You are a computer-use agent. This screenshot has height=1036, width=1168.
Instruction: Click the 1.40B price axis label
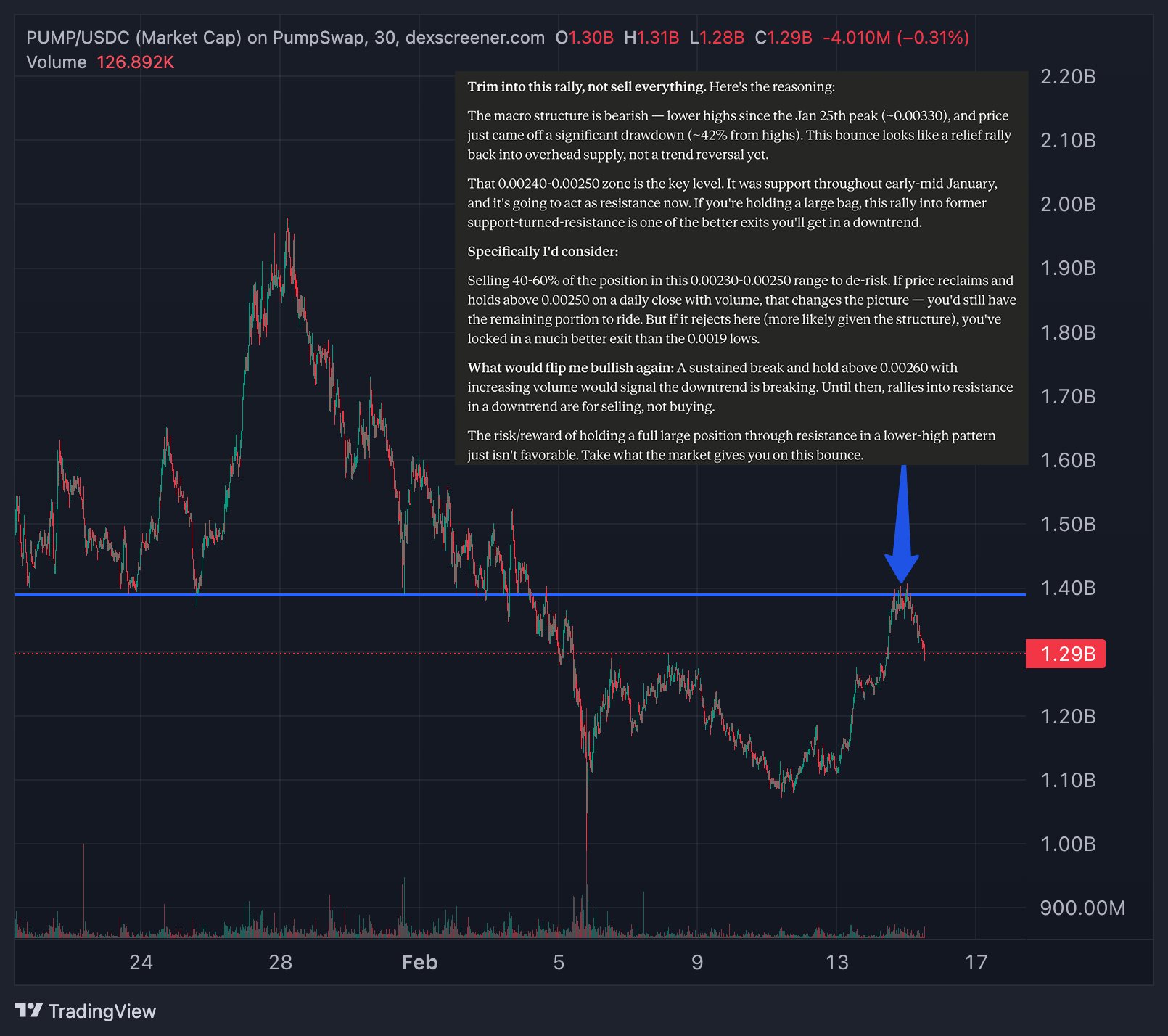click(x=1068, y=588)
